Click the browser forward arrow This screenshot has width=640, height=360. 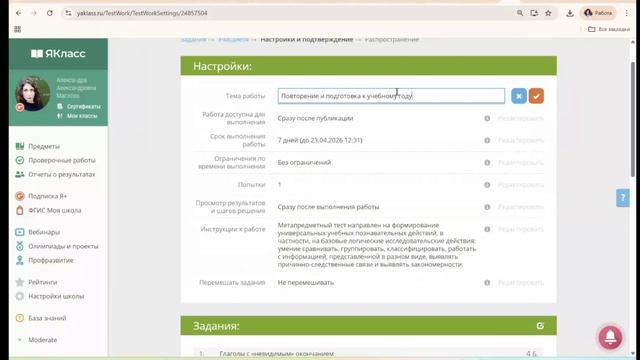pos(34,13)
